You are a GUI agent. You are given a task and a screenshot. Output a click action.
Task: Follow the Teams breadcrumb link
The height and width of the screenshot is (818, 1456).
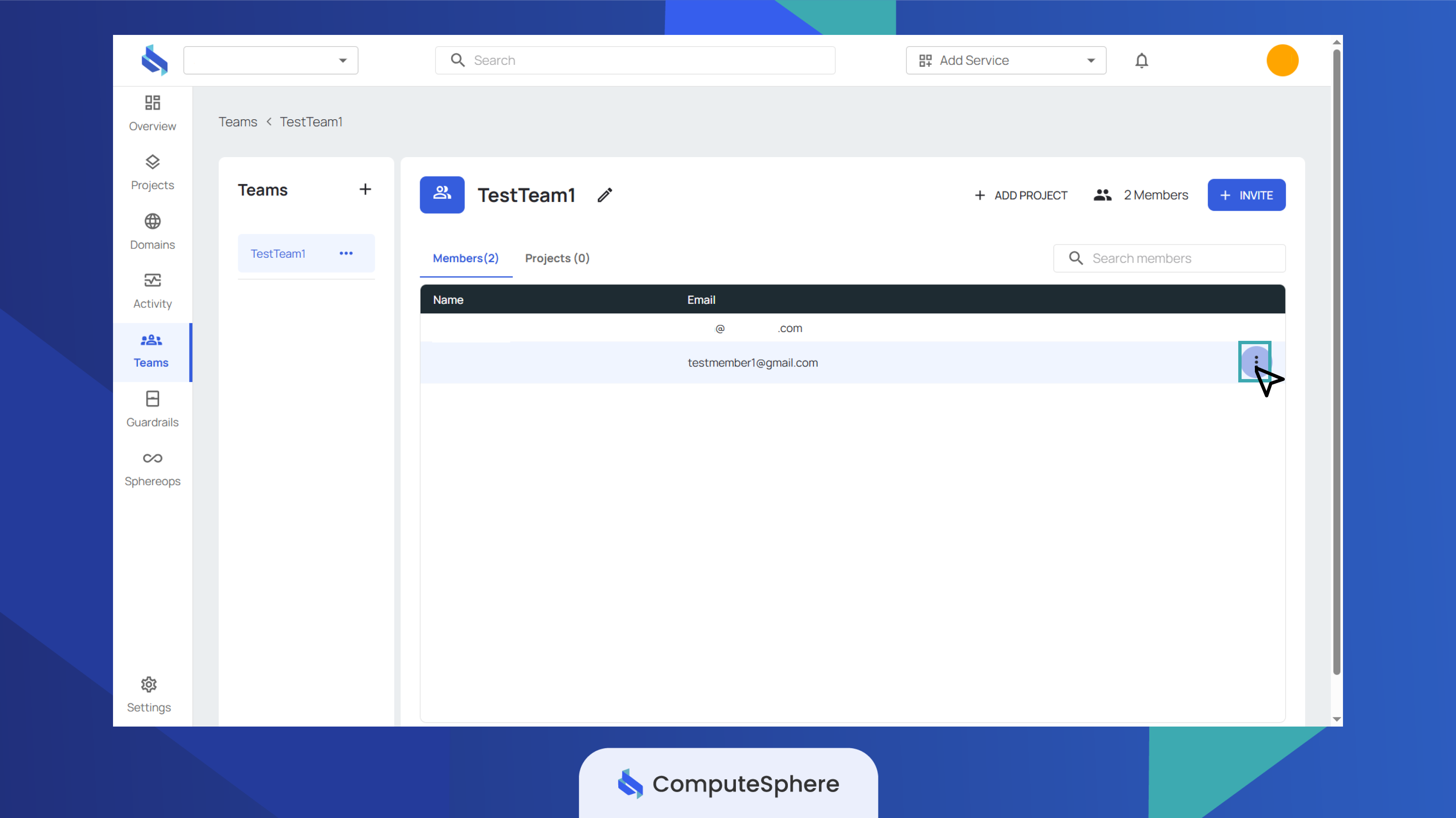238,122
